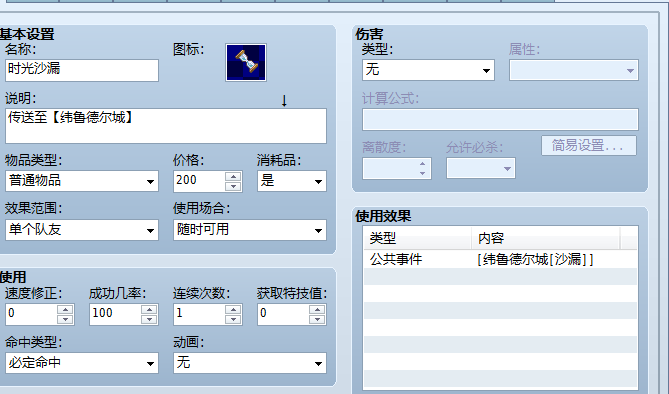Expand the 效果范围 dropdown showing 单个队友

tap(82, 230)
